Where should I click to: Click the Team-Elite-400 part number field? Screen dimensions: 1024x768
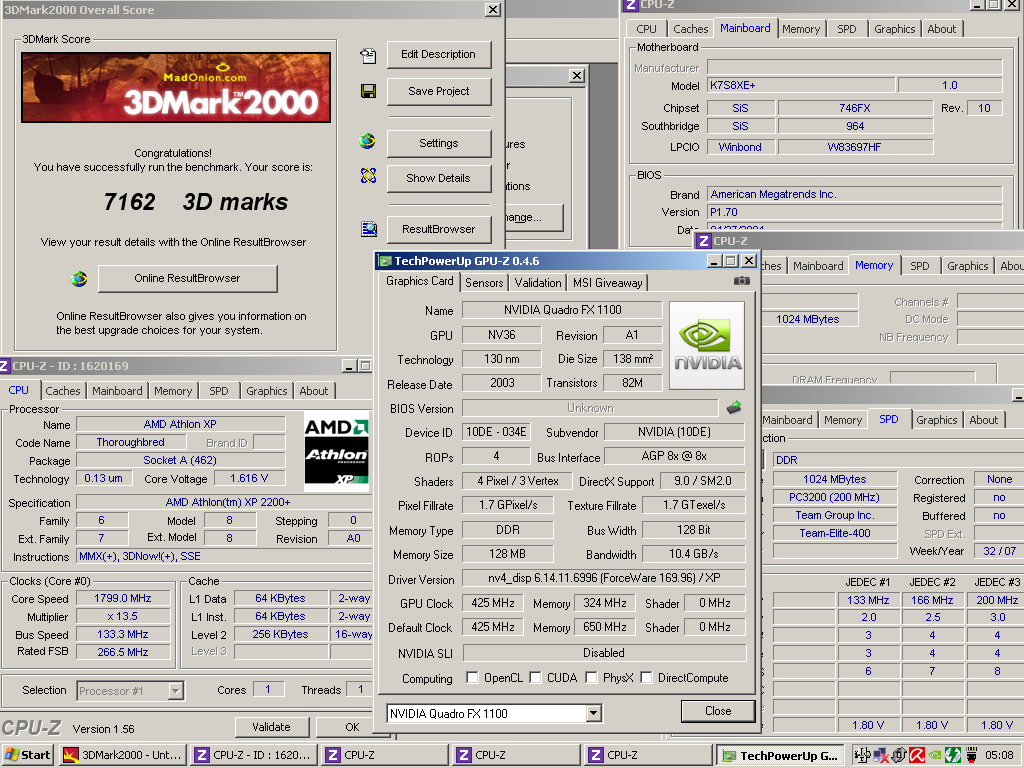835,533
